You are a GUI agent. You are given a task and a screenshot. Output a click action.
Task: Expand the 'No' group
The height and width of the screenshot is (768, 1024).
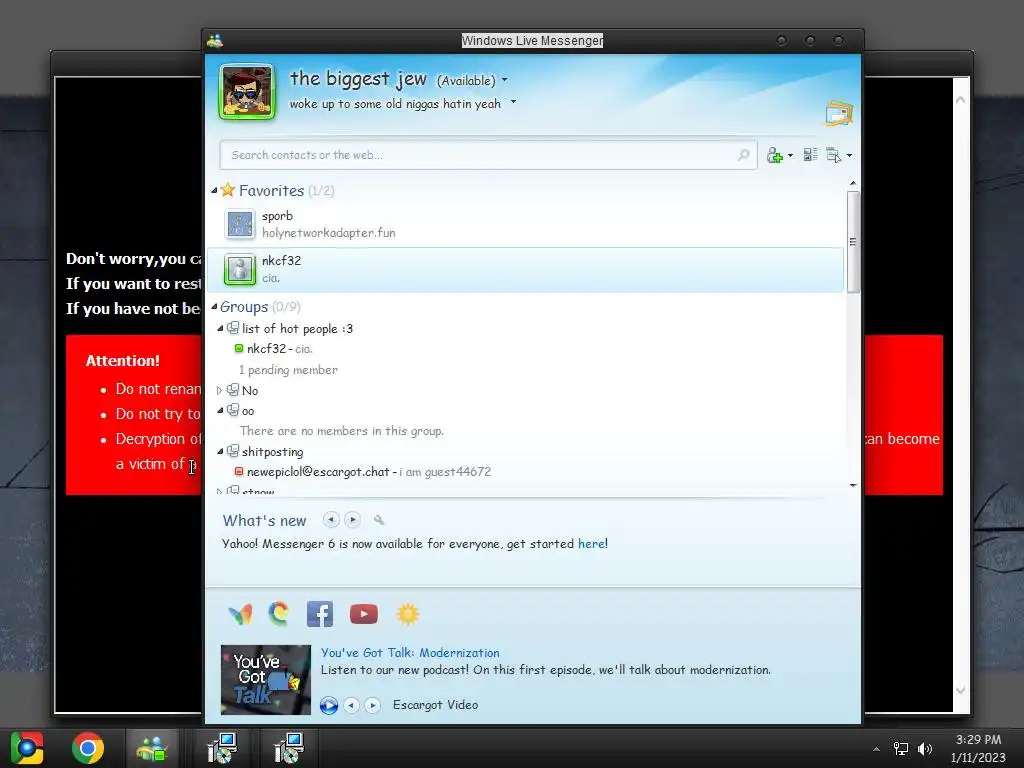click(220, 391)
